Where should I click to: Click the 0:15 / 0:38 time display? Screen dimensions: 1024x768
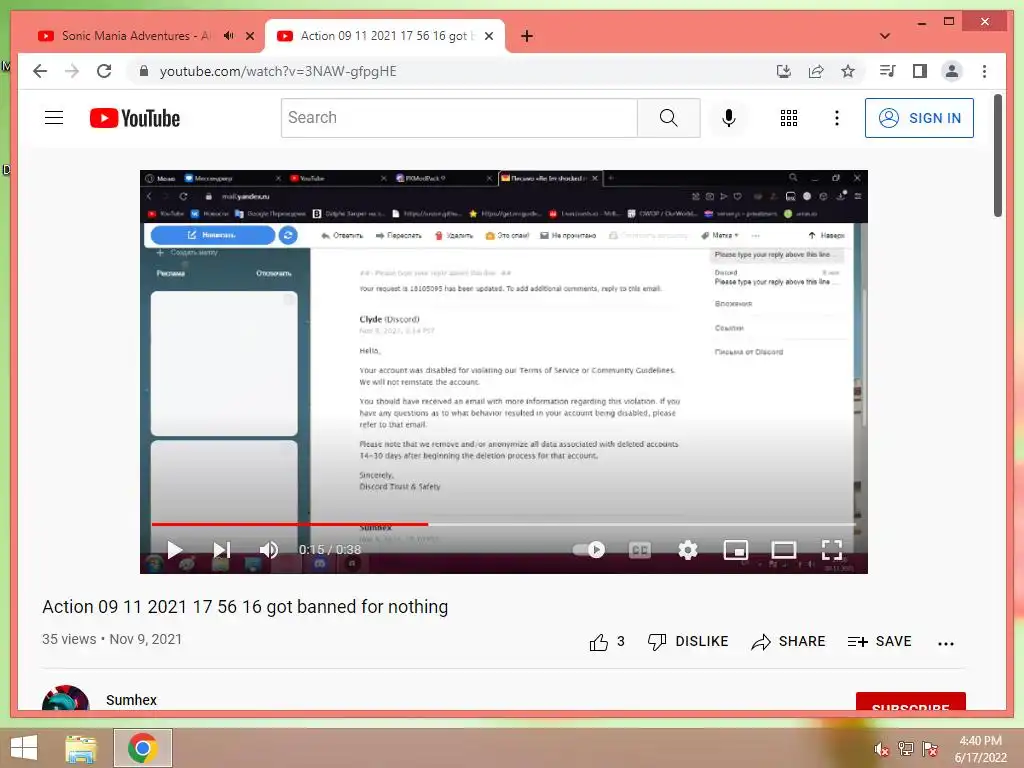coord(330,550)
